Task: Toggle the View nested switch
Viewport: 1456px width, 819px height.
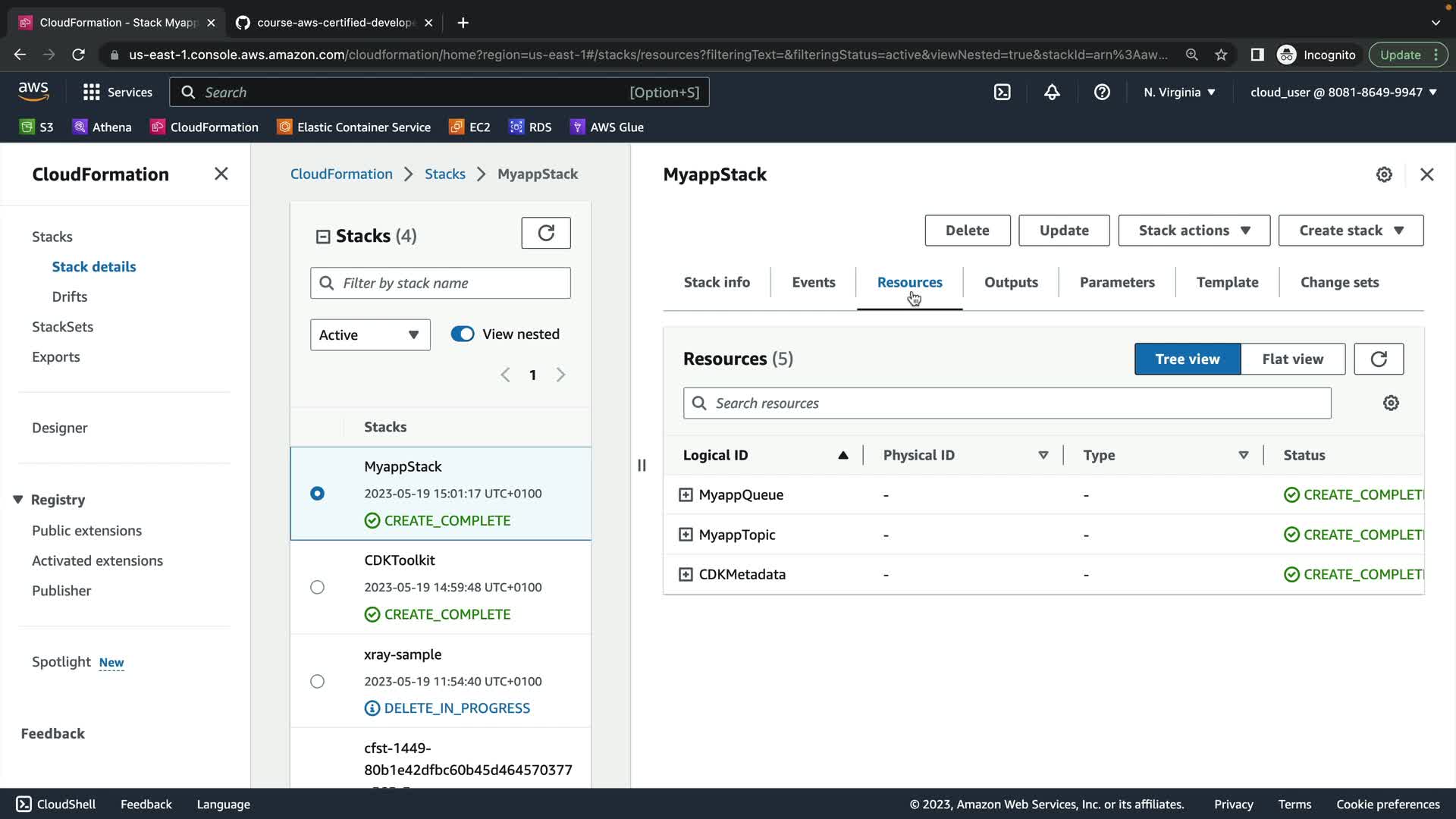Action: [463, 334]
